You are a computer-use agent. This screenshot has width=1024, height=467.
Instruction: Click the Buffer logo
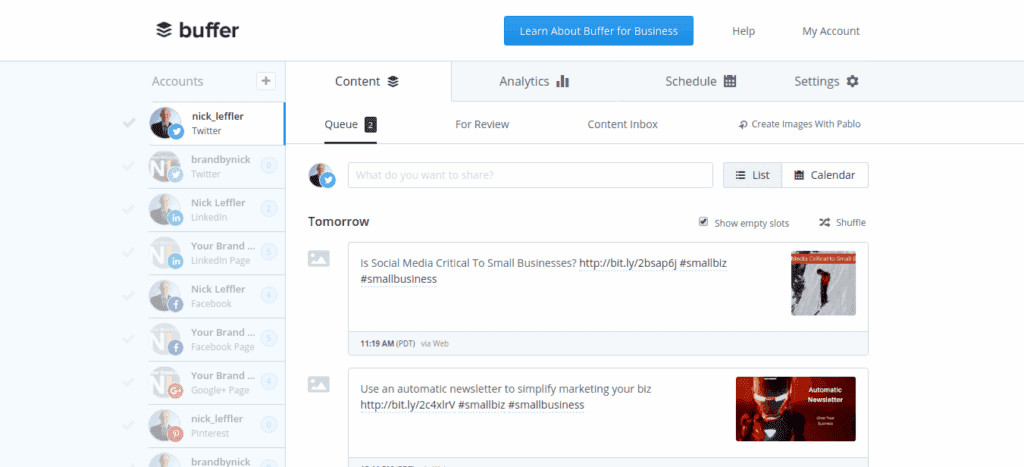click(x=197, y=30)
